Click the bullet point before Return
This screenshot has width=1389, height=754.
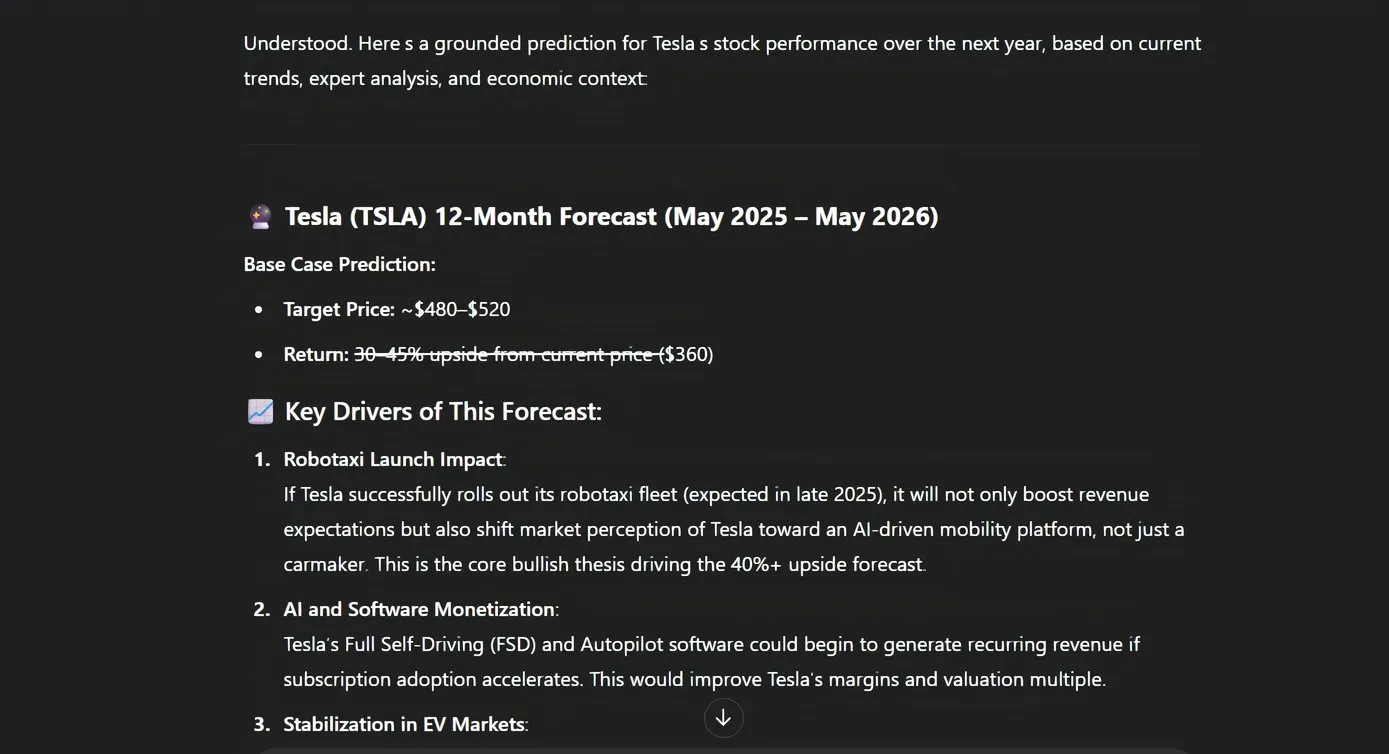coord(259,356)
